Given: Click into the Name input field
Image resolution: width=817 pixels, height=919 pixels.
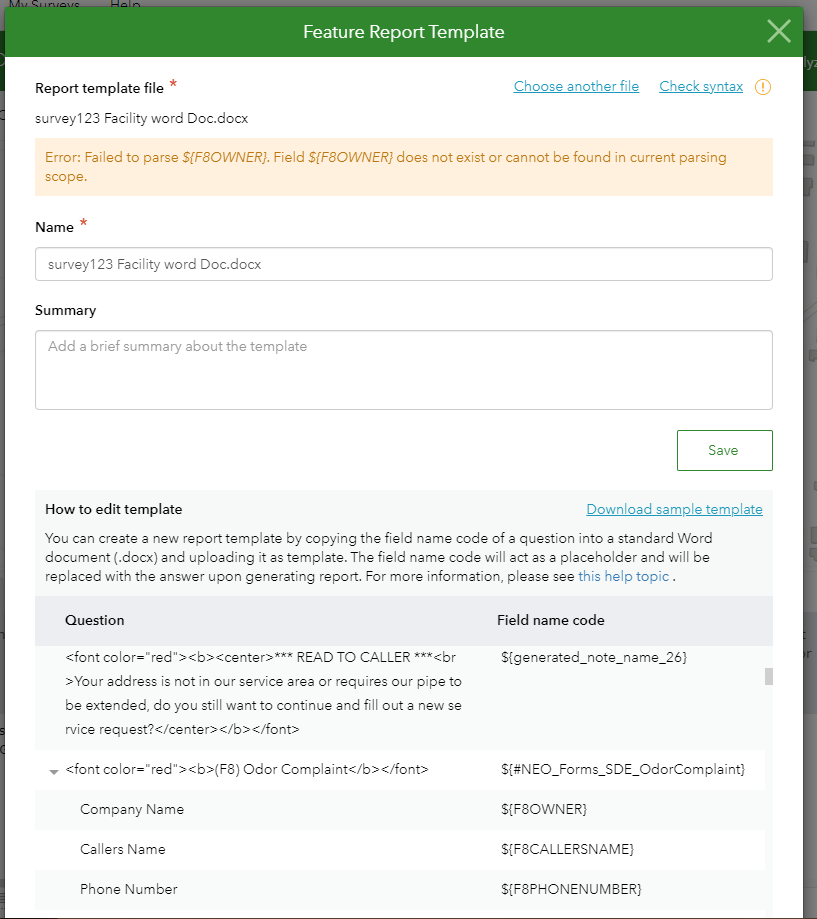Looking at the screenshot, I should click(x=403, y=264).
